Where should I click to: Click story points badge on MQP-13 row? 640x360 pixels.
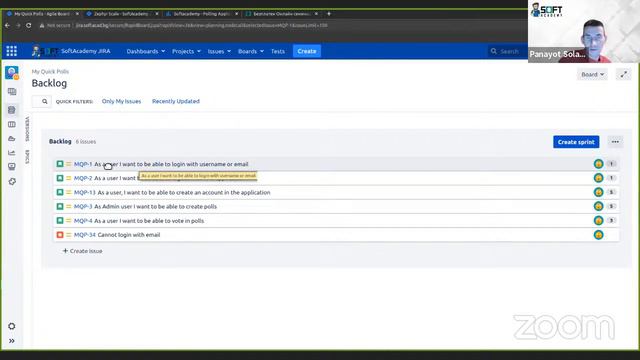[611, 192]
